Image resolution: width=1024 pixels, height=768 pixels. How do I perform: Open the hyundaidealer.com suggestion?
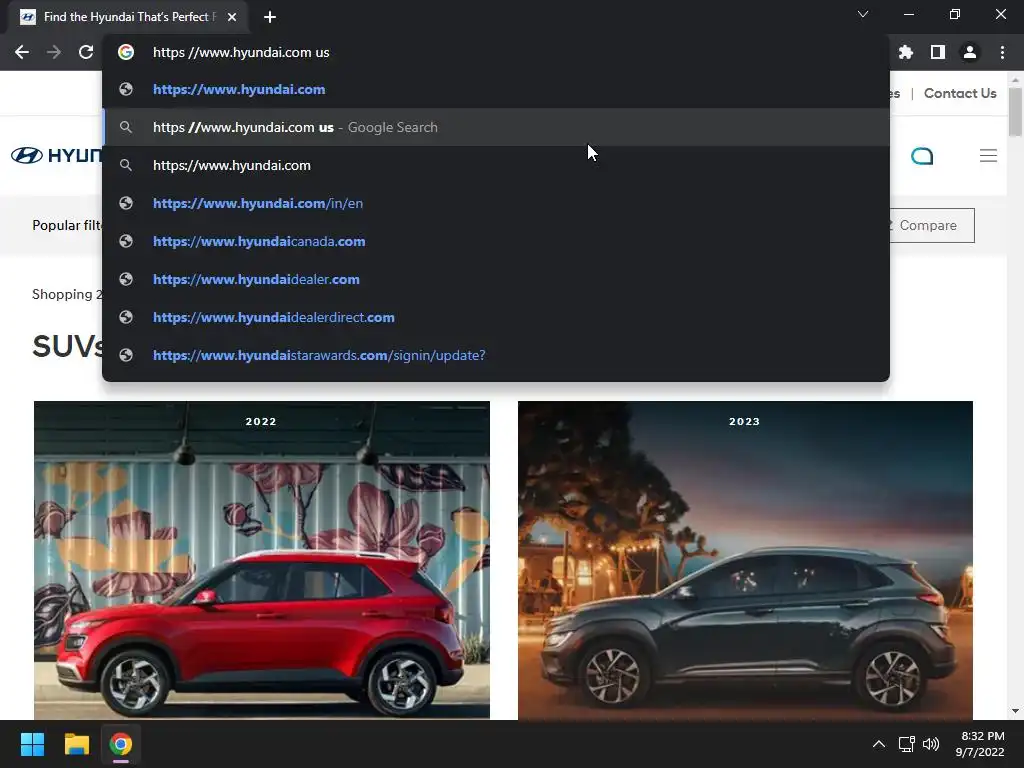[x=496, y=279]
